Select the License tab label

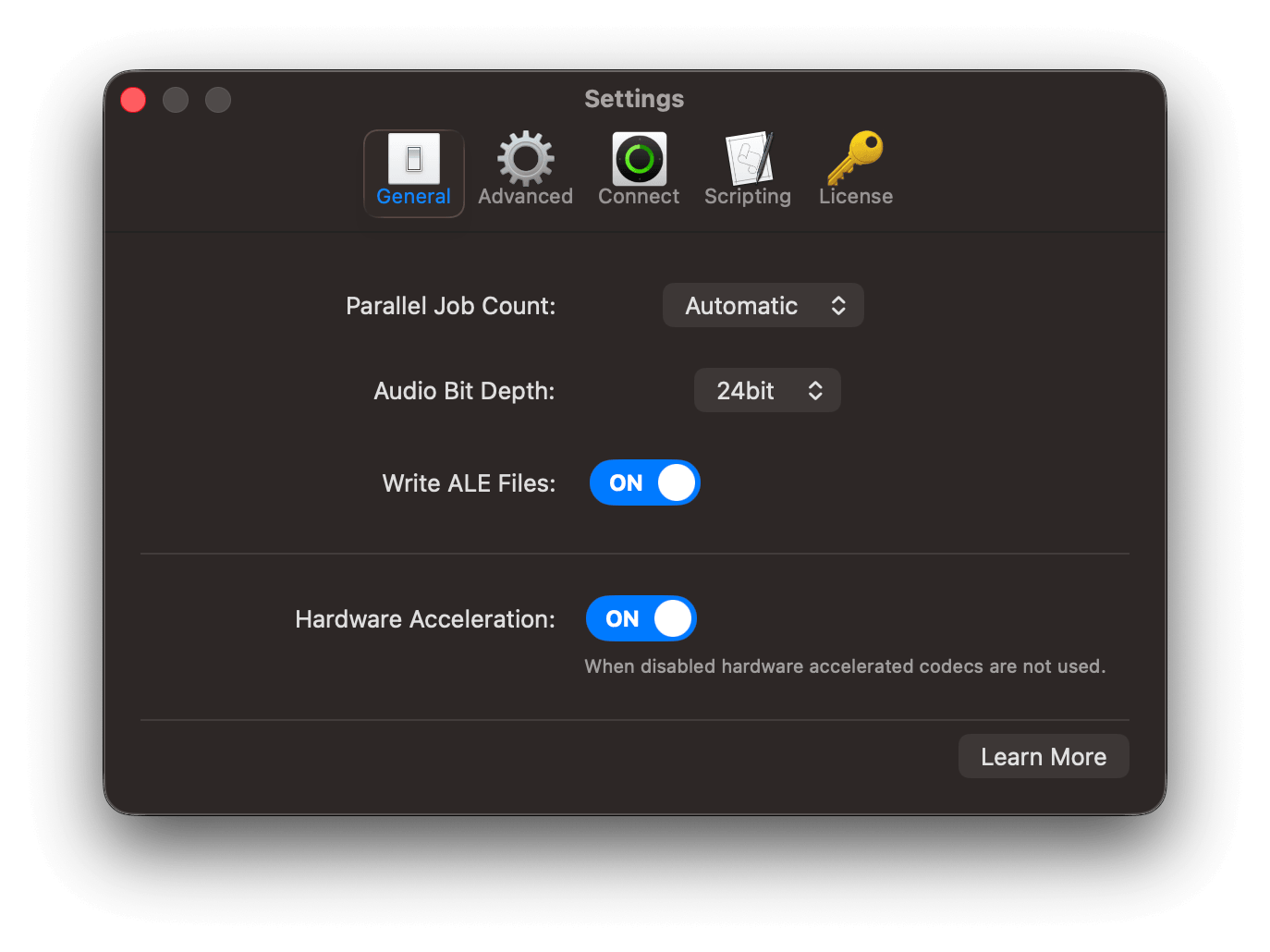point(855,197)
